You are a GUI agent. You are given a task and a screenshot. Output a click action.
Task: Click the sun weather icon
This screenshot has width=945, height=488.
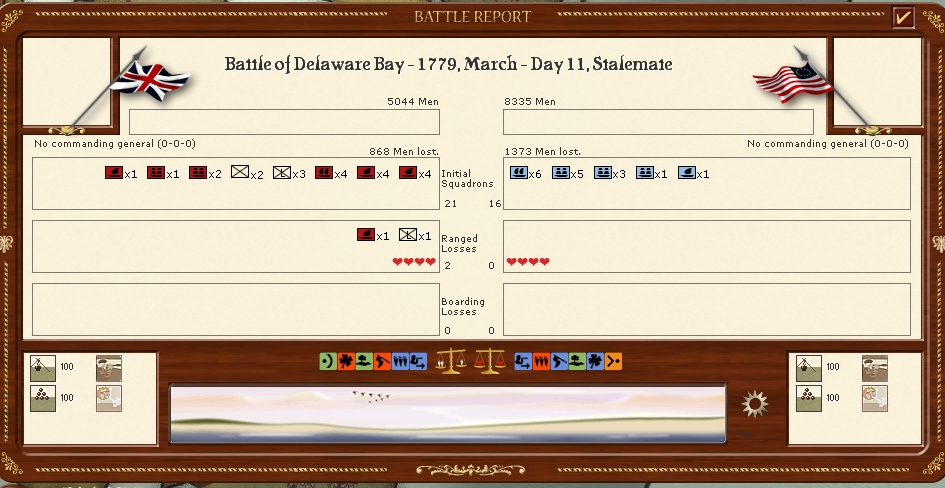755,405
